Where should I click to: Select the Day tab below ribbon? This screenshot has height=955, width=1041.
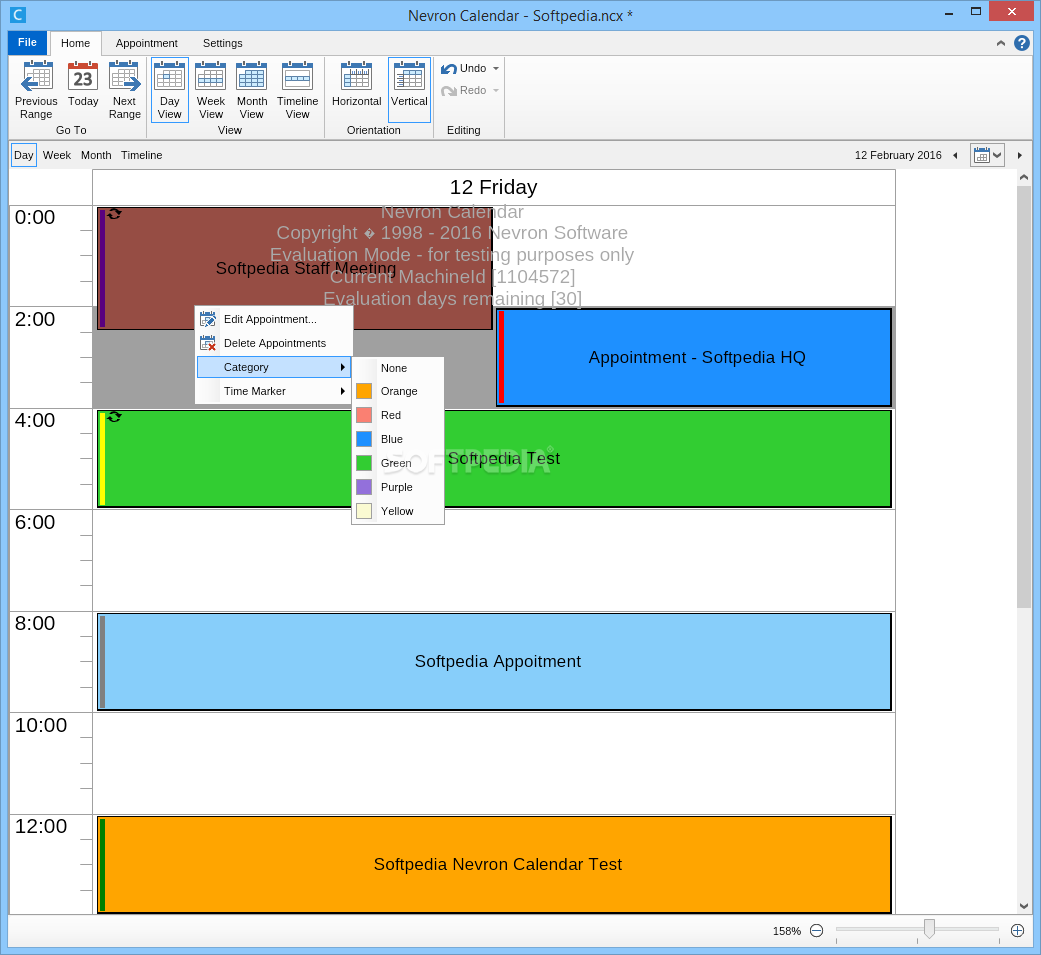tap(24, 155)
